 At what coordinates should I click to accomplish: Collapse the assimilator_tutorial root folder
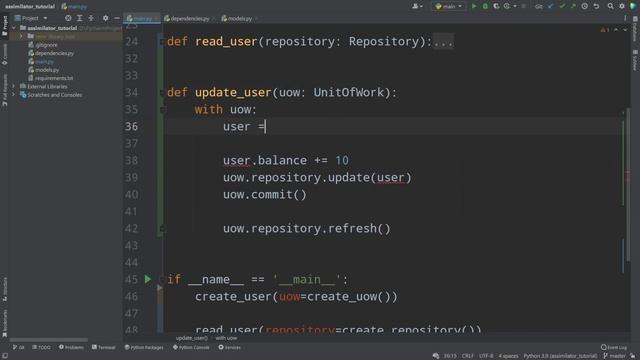pyautogui.click(x=14, y=28)
